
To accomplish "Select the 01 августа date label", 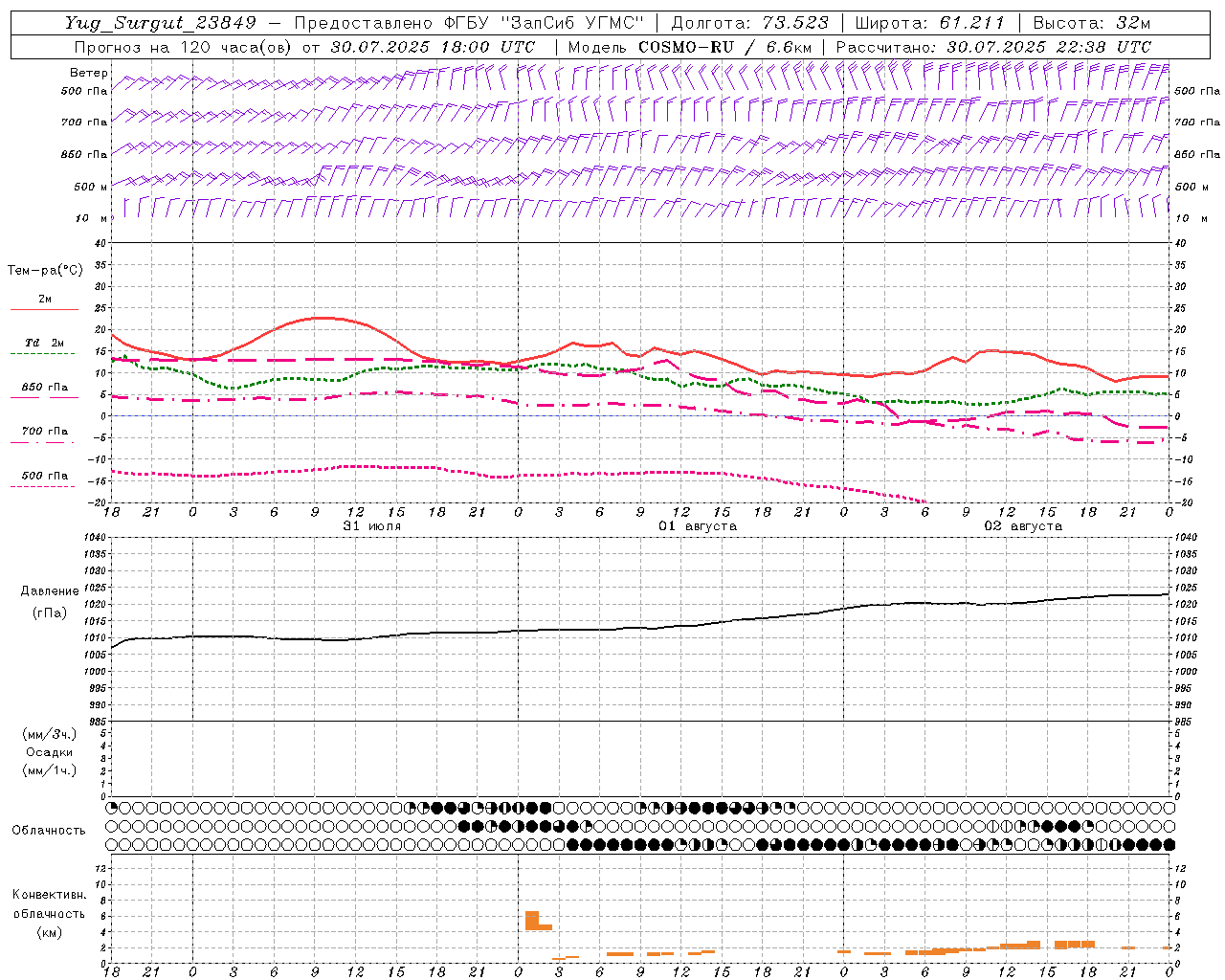I will pyautogui.click(x=698, y=526).
